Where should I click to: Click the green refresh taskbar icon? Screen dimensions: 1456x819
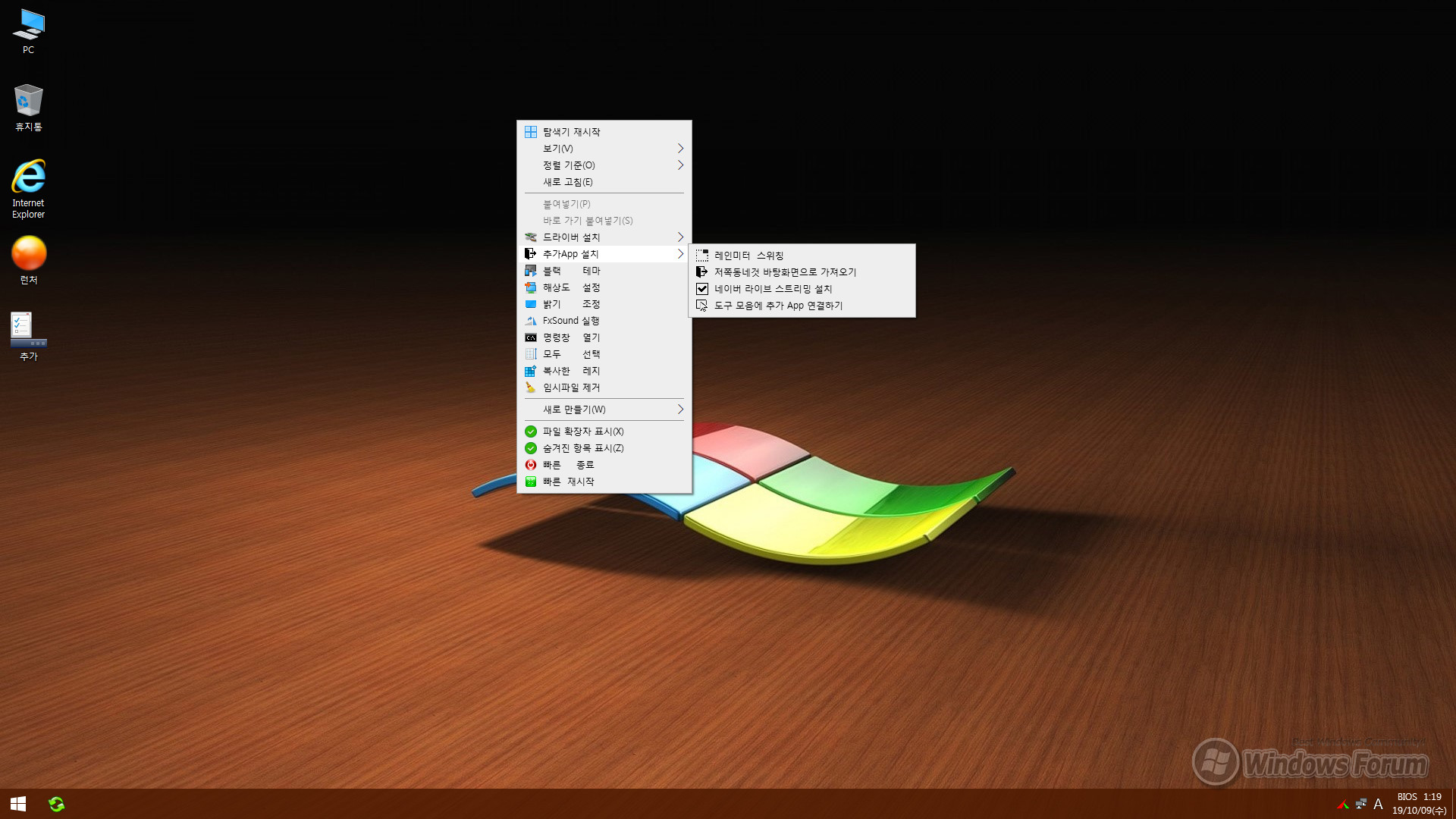coord(56,804)
